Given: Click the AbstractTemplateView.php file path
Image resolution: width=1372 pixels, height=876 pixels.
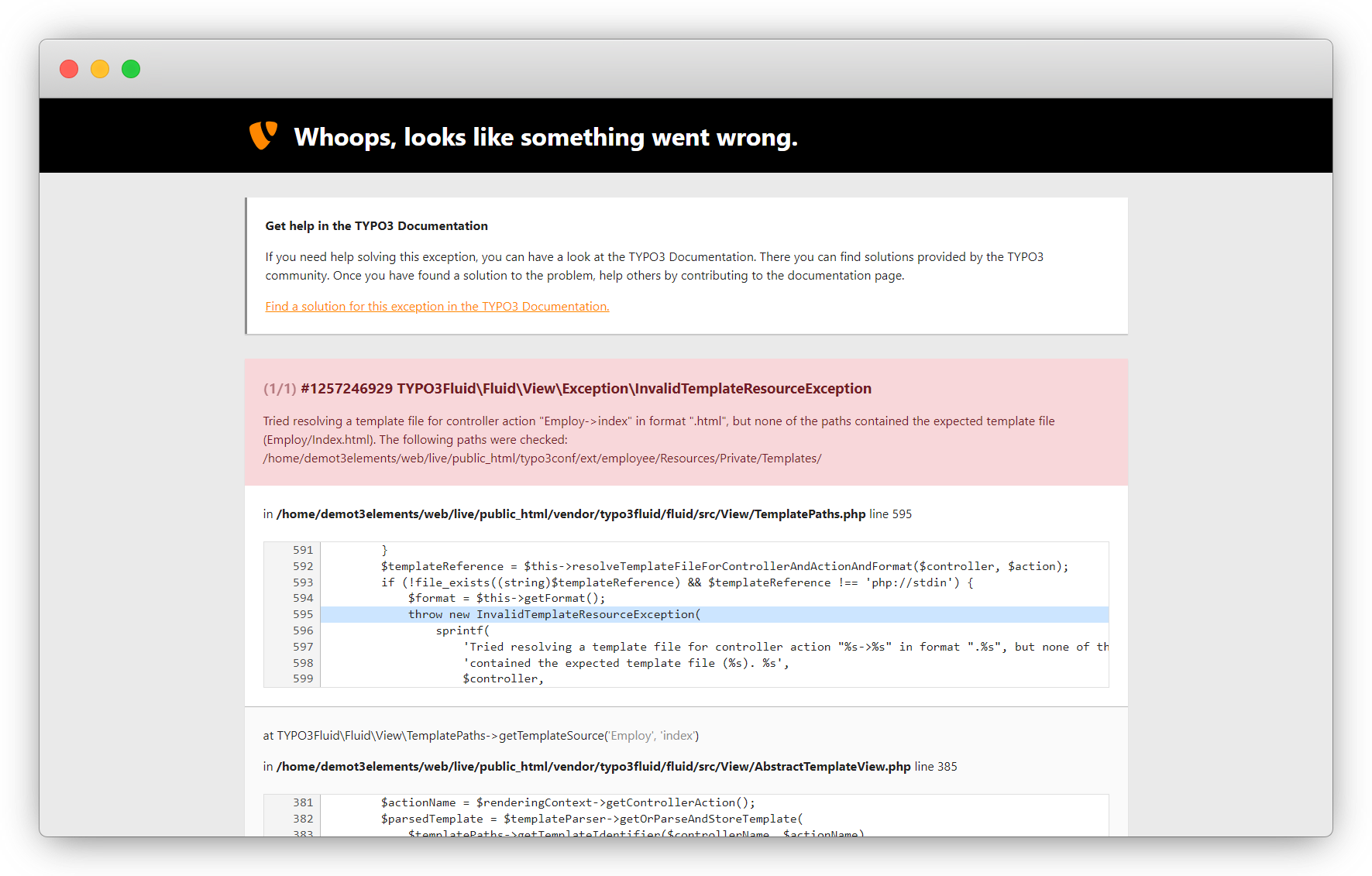Looking at the screenshot, I should click(x=593, y=767).
